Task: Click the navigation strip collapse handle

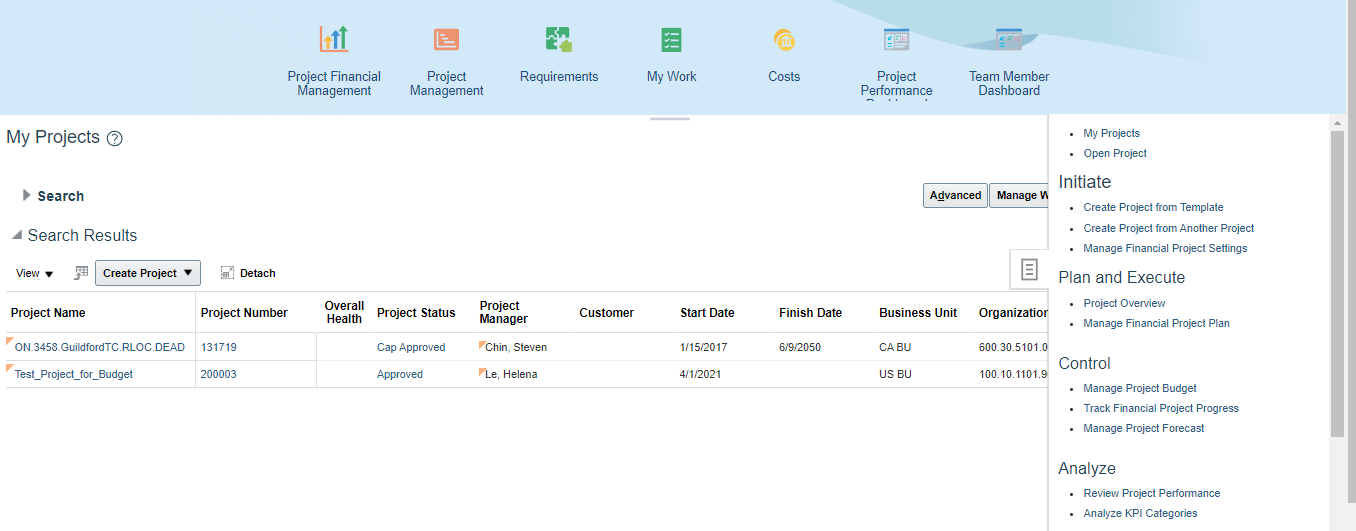Action: (x=670, y=119)
